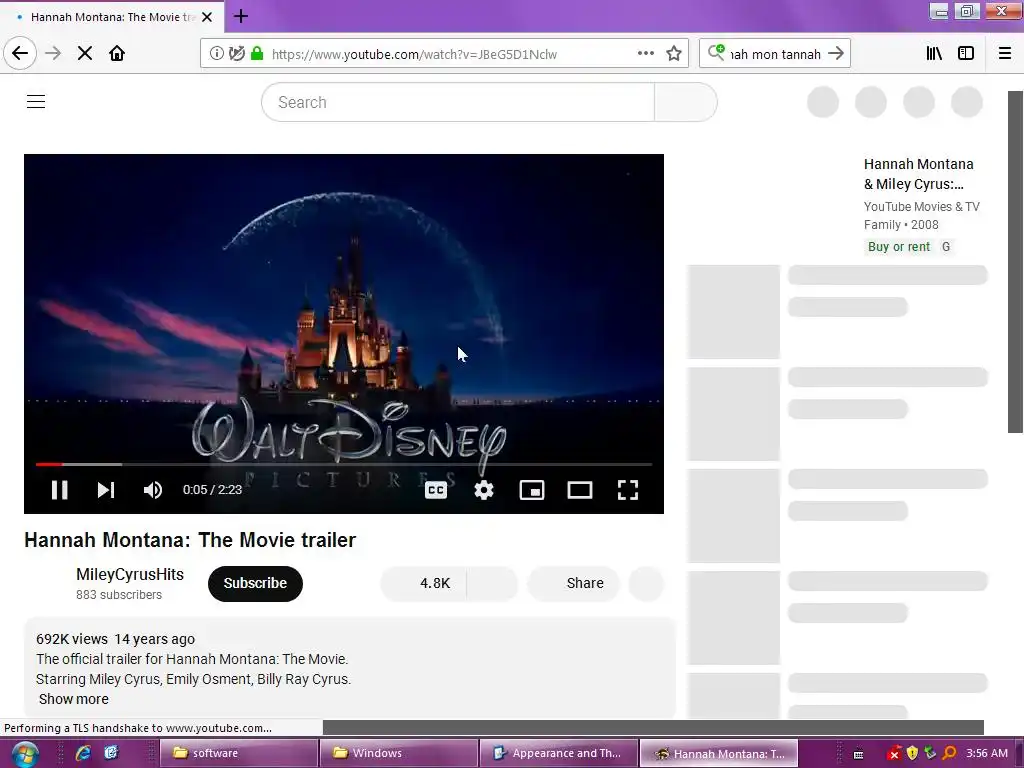Select the Hannah Montana: The Movie tab
The height and width of the screenshot is (768, 1024).
[x=111, y=17]
